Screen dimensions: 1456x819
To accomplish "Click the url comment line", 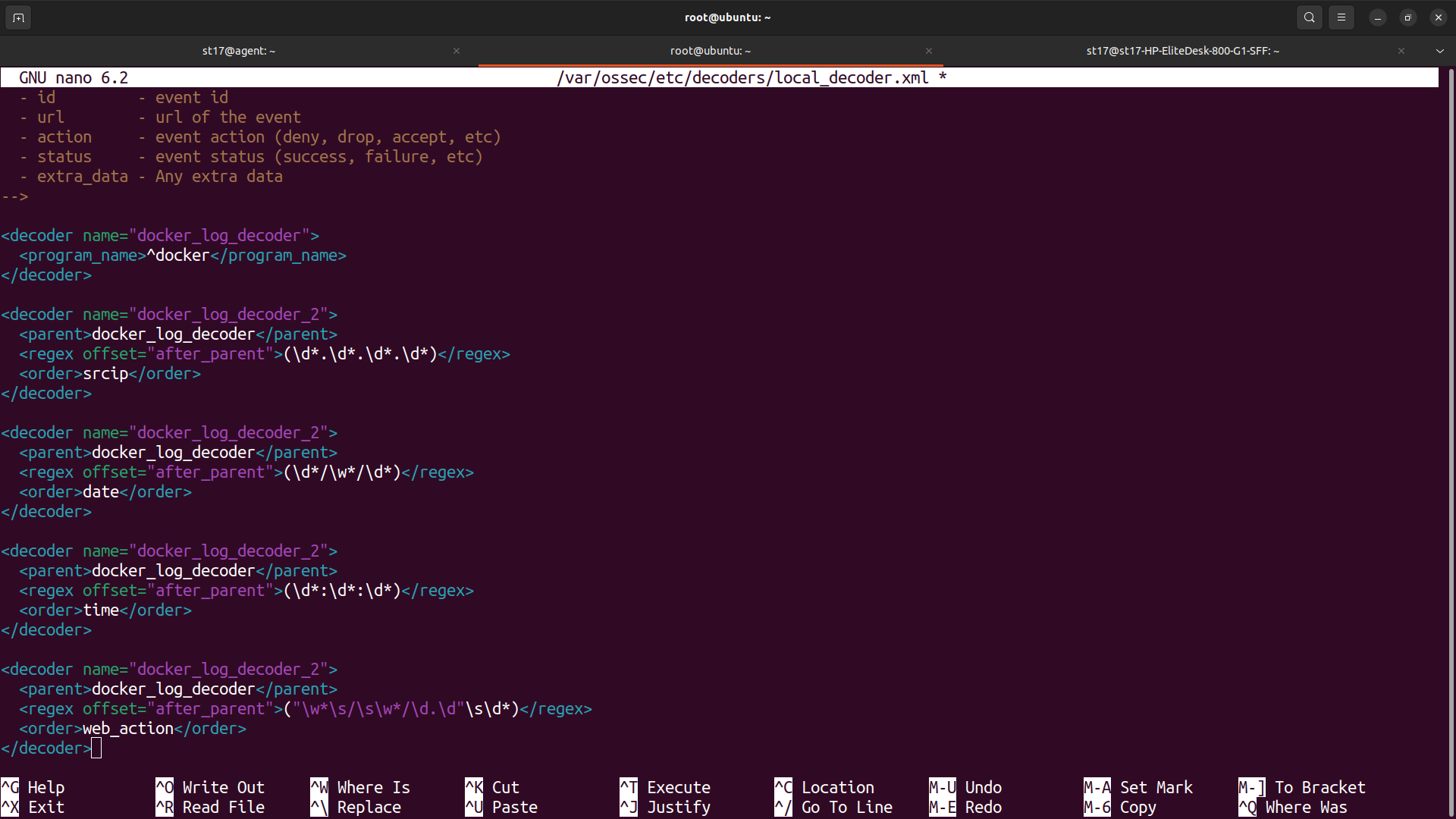I will [x=160, y=117].
